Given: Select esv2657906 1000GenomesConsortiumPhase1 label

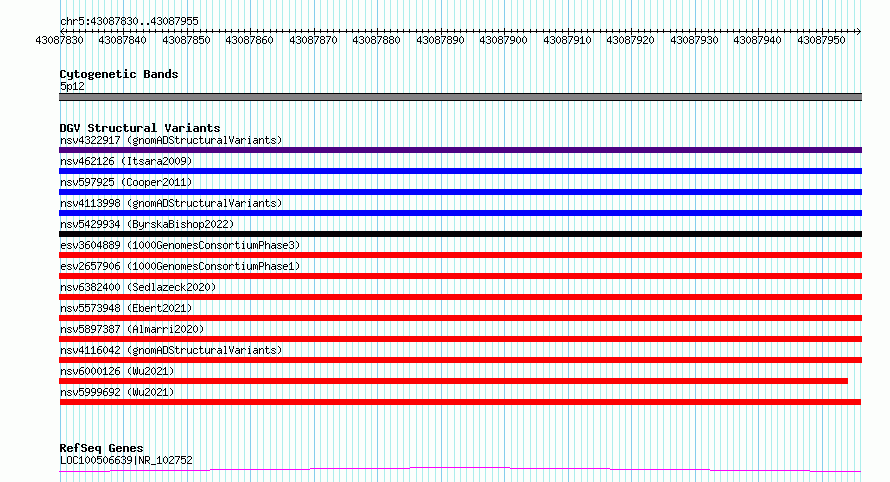Looking at the screenshot, I should tap(180, 266).
